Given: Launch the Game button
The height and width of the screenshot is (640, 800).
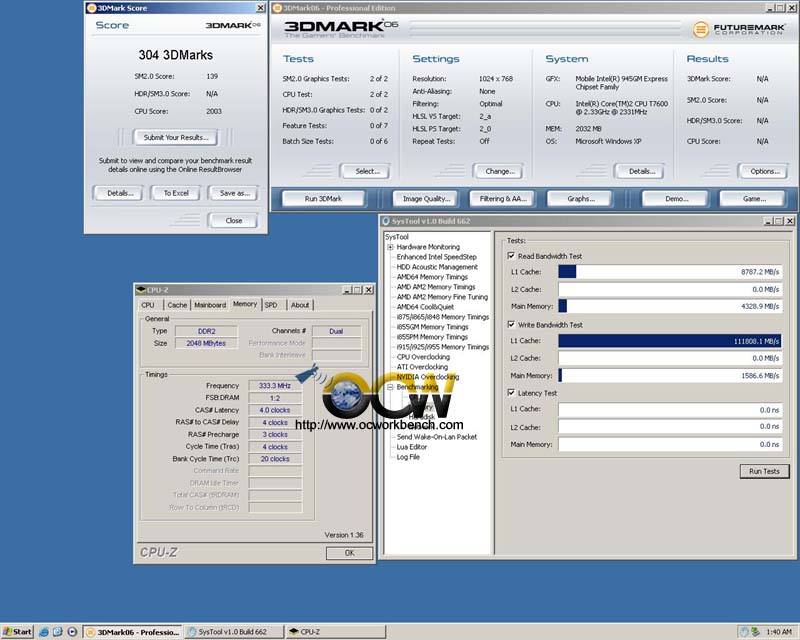Looking at the screenshot, I should [752, 199].
